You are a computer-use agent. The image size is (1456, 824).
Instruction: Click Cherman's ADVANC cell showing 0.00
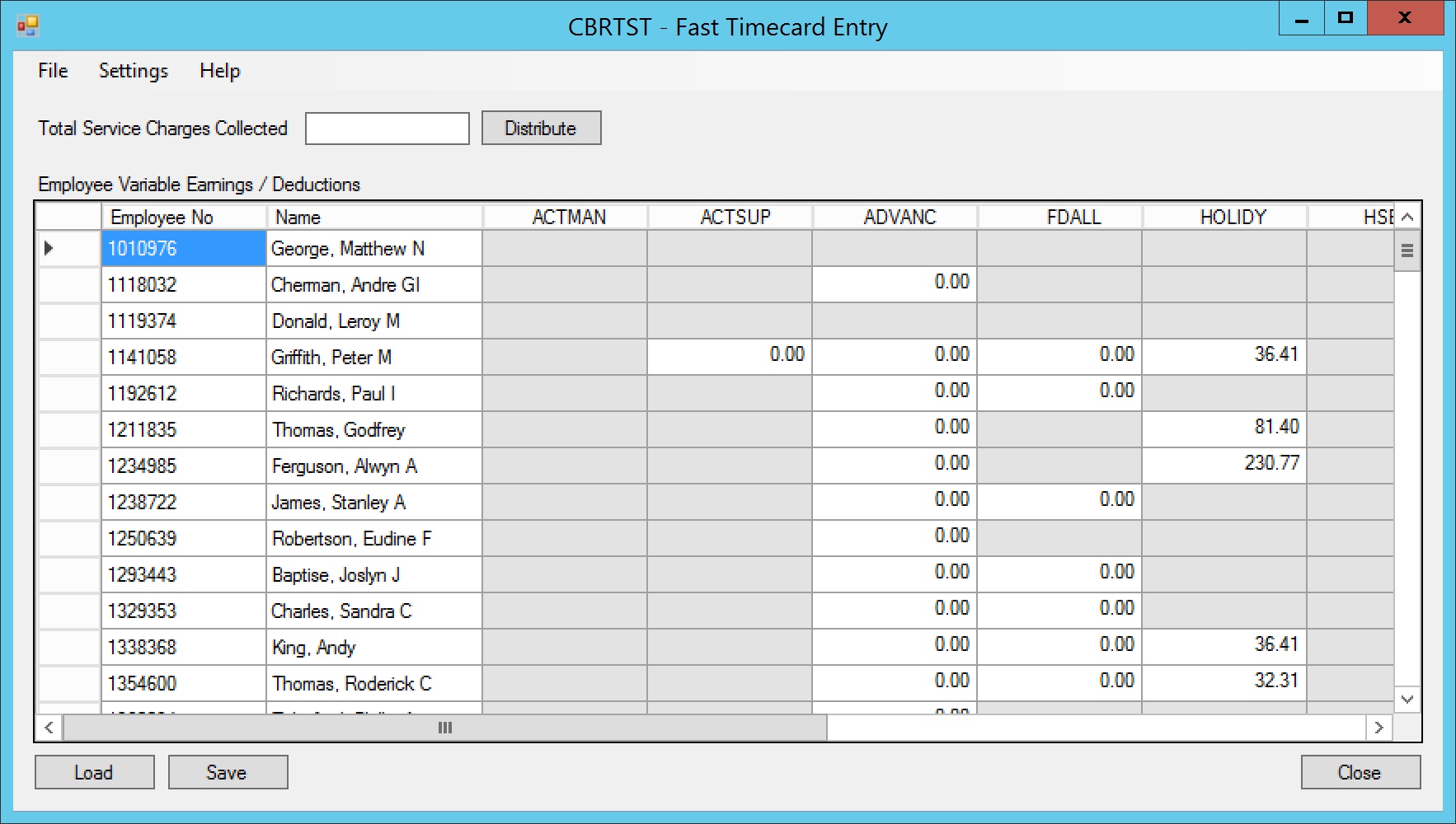(x=895, y=284)
